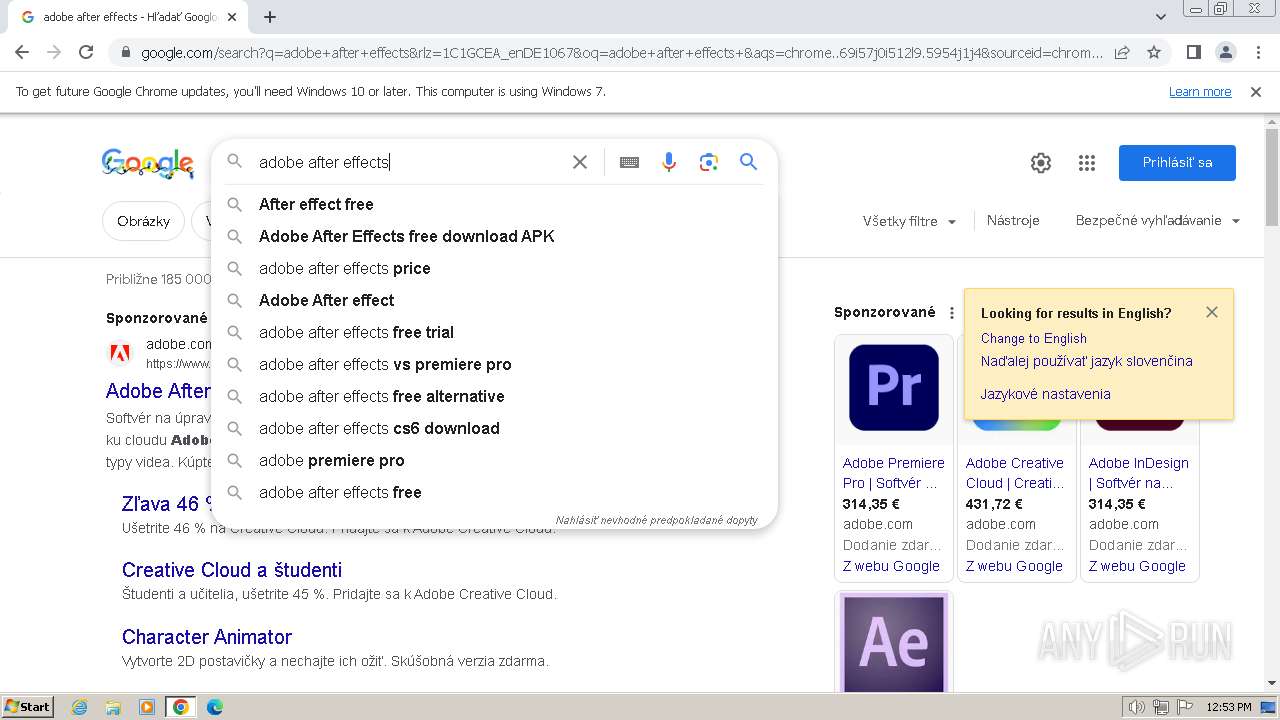Dismiss the Chrome update notification bar
The image size is (1280, 720).
pos(1256,92)
